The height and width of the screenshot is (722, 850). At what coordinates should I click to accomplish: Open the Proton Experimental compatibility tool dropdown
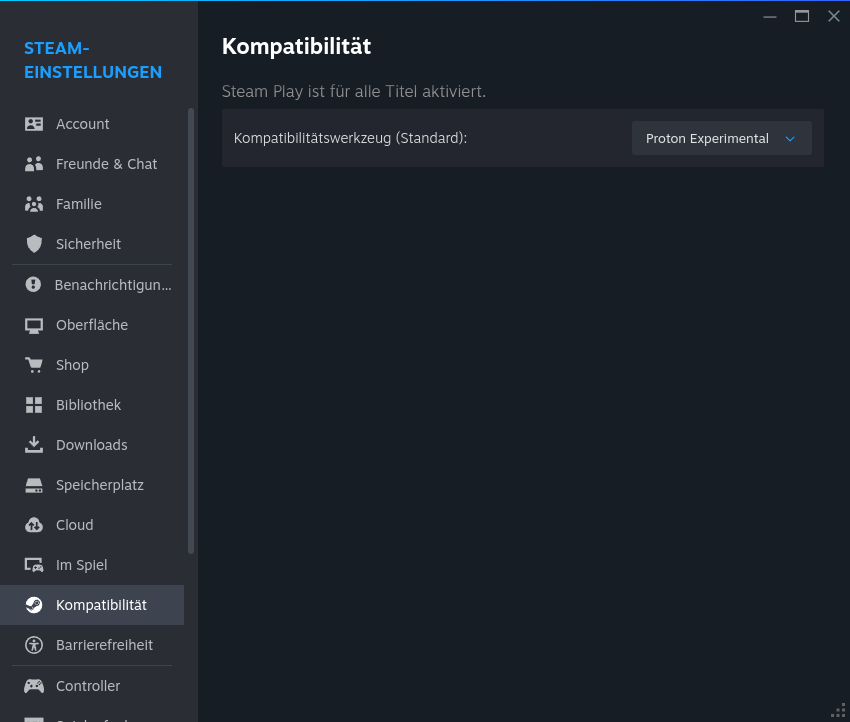722,138
